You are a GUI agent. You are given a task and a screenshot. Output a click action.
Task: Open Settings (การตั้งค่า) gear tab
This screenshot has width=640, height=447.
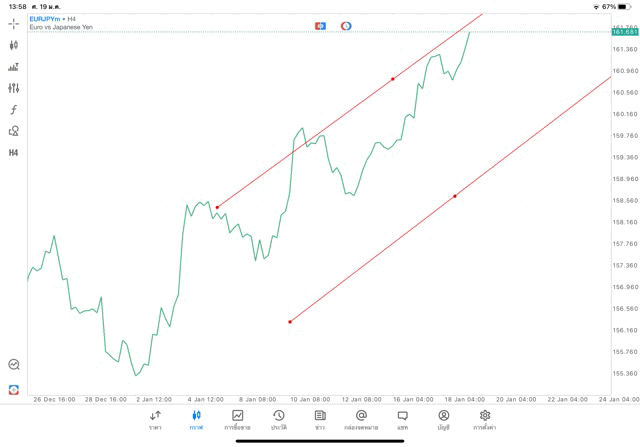[x=485, y=419]
